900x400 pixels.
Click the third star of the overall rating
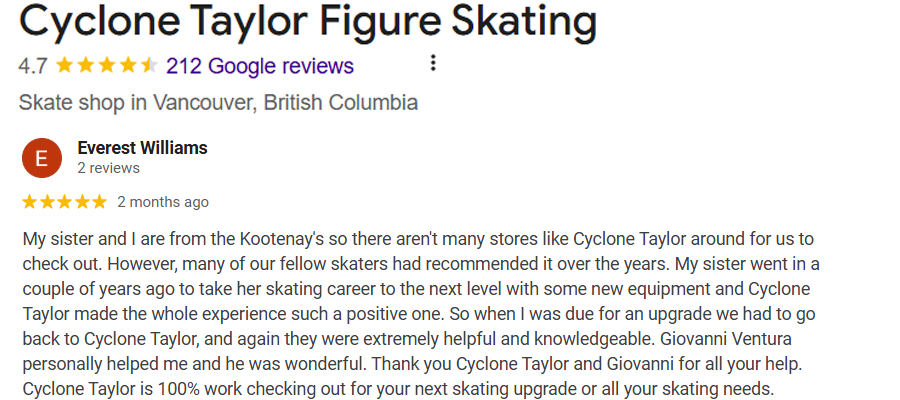click(107, 66)
